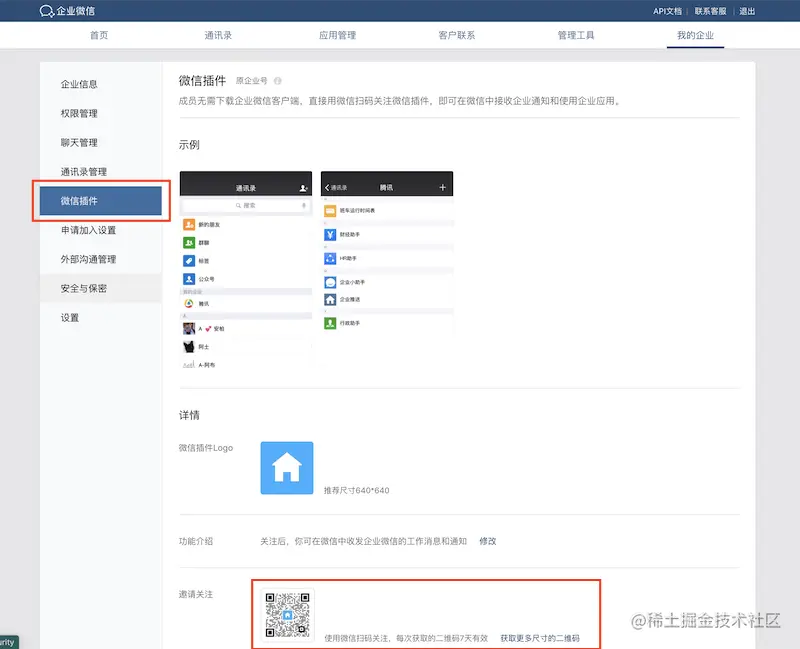The width and height of the screenshot is (800, 649).
Task: Click the plus icon in the 腾讯 header
Action: [x=441, y=187]
